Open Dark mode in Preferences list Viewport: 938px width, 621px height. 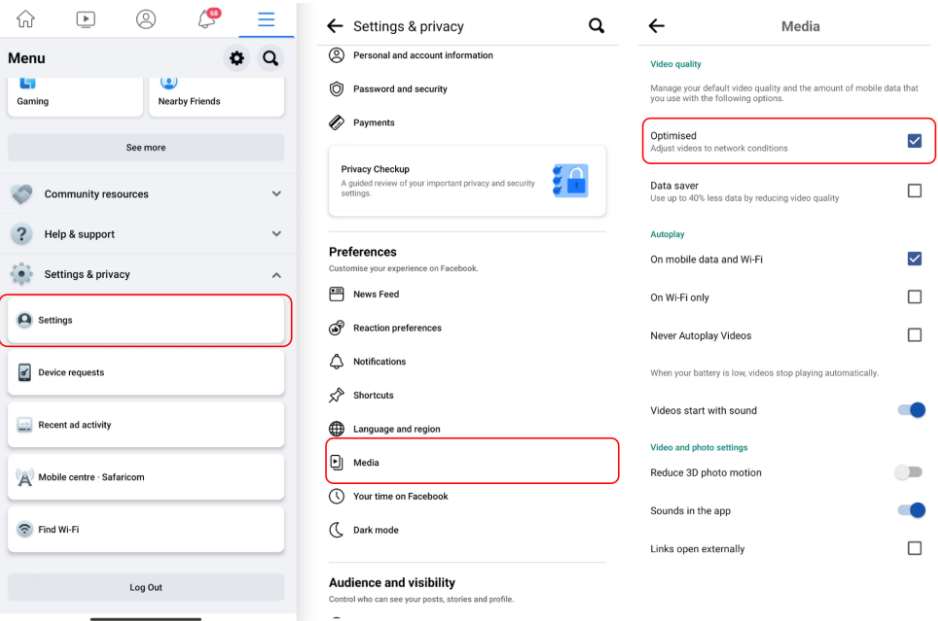click(375, 530)
